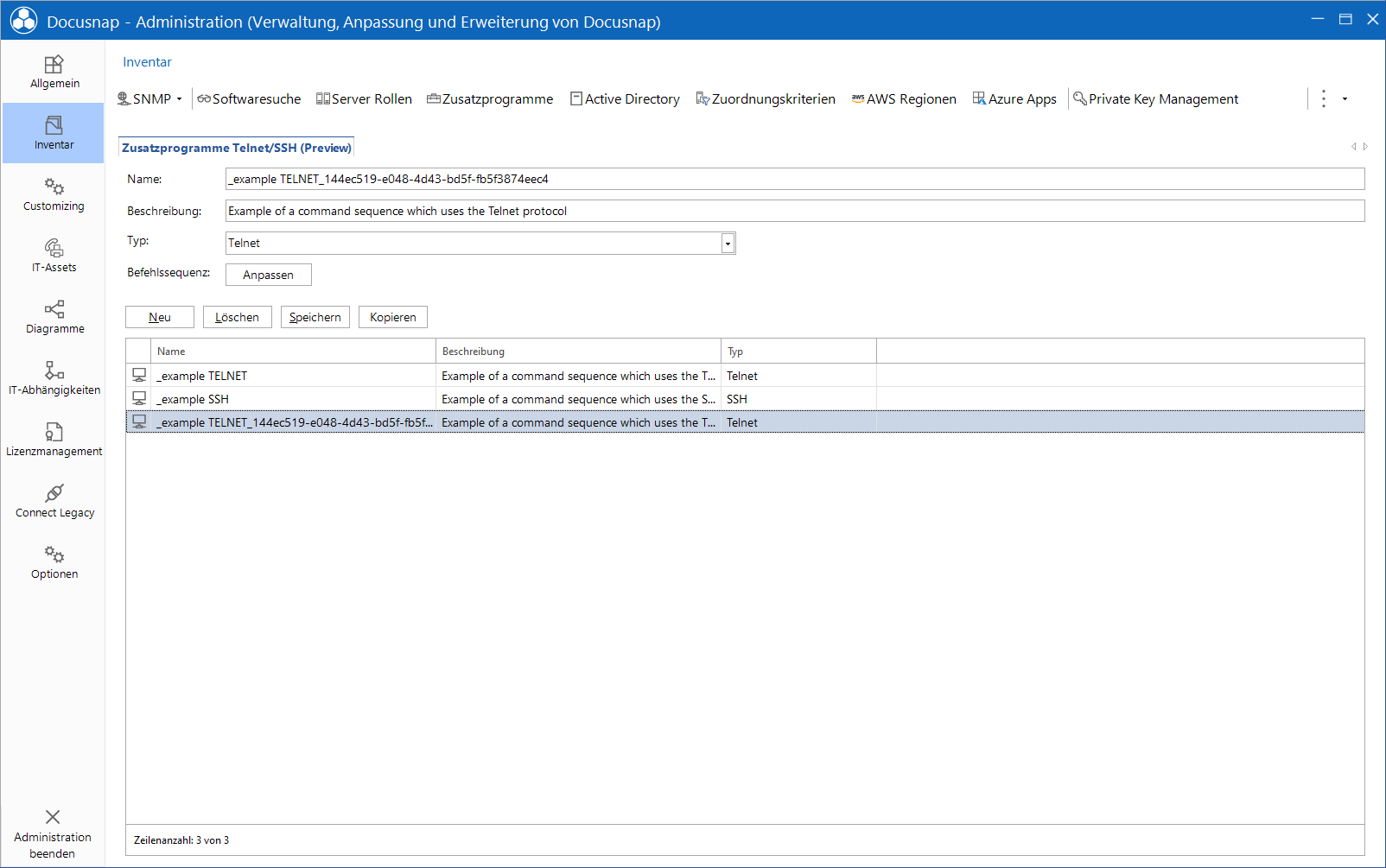The width and height of the screenshot is (1386, 868).
Task: Open Softwaresuche from toolbar
Action: coord(249,99)
